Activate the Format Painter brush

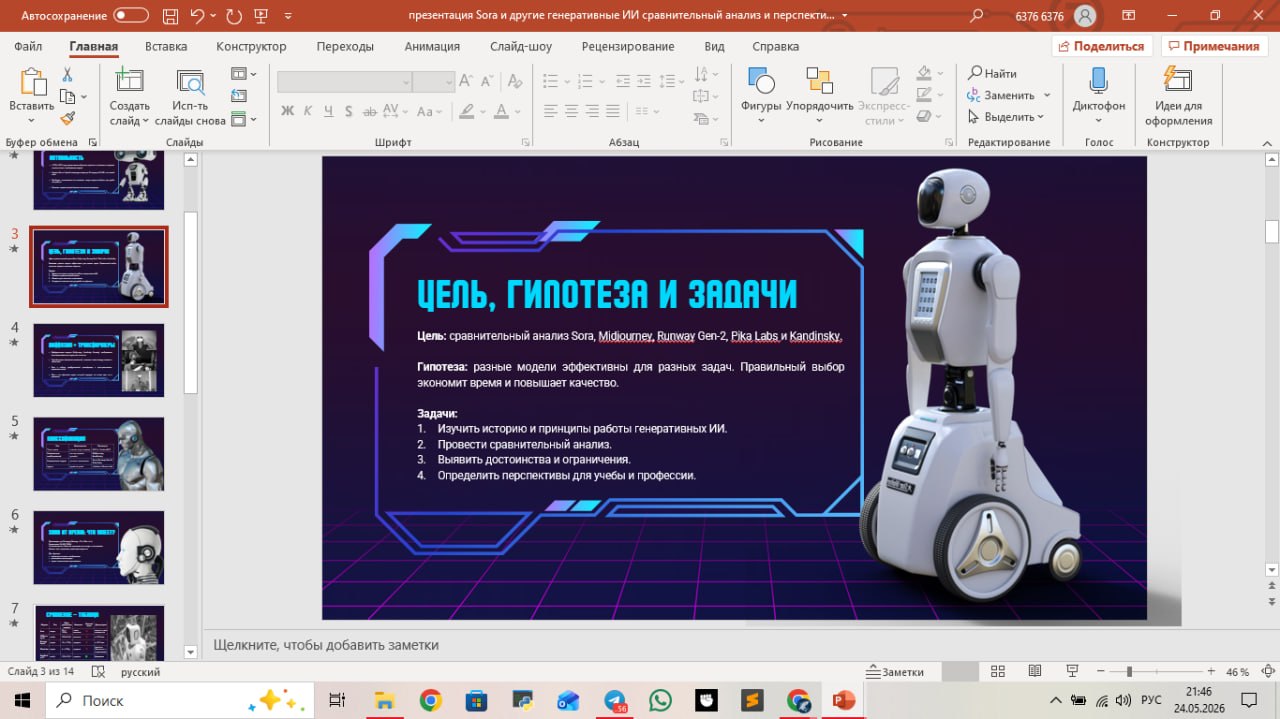67,118
